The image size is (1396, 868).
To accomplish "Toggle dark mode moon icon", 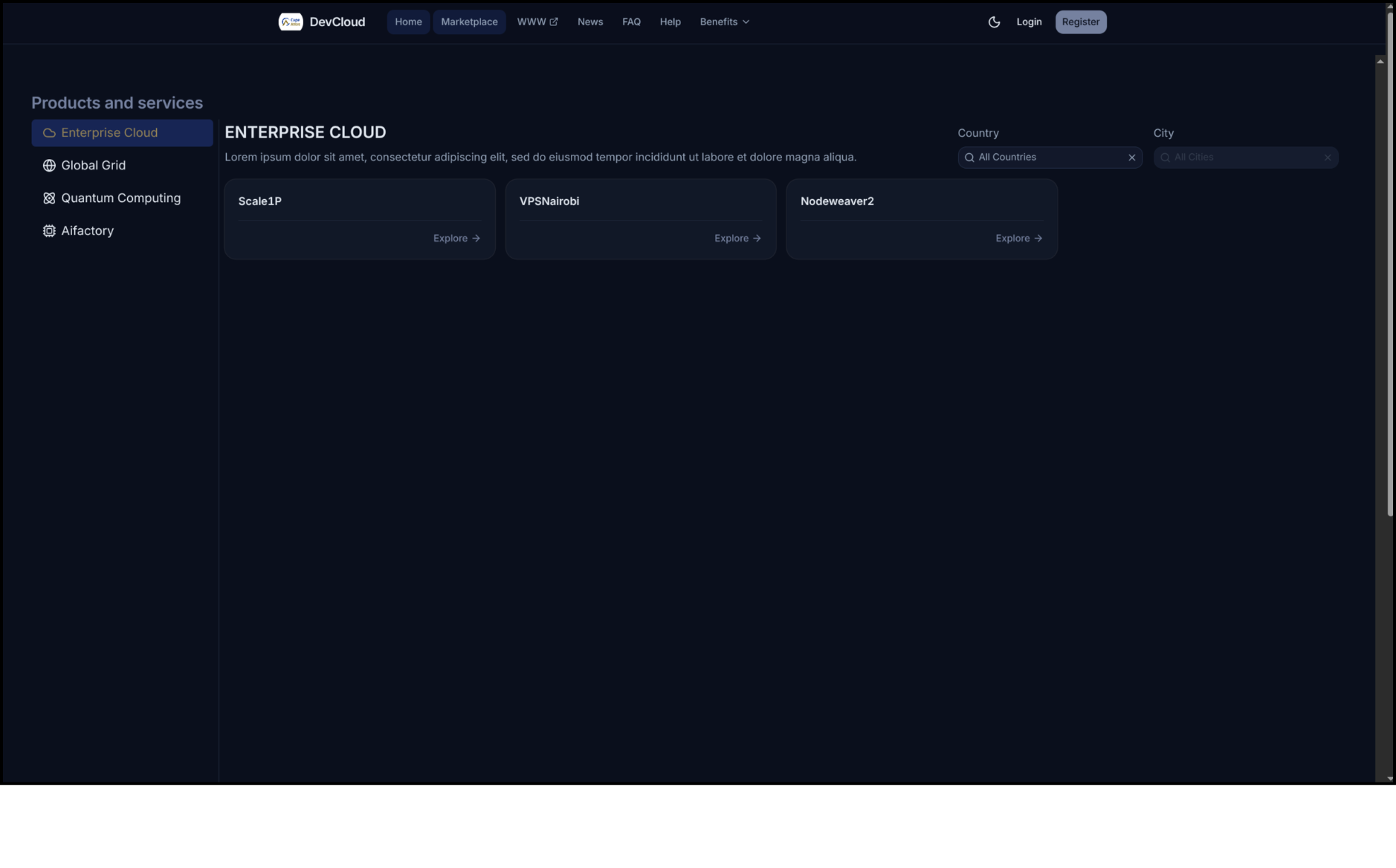I will [x=994, y=22].
